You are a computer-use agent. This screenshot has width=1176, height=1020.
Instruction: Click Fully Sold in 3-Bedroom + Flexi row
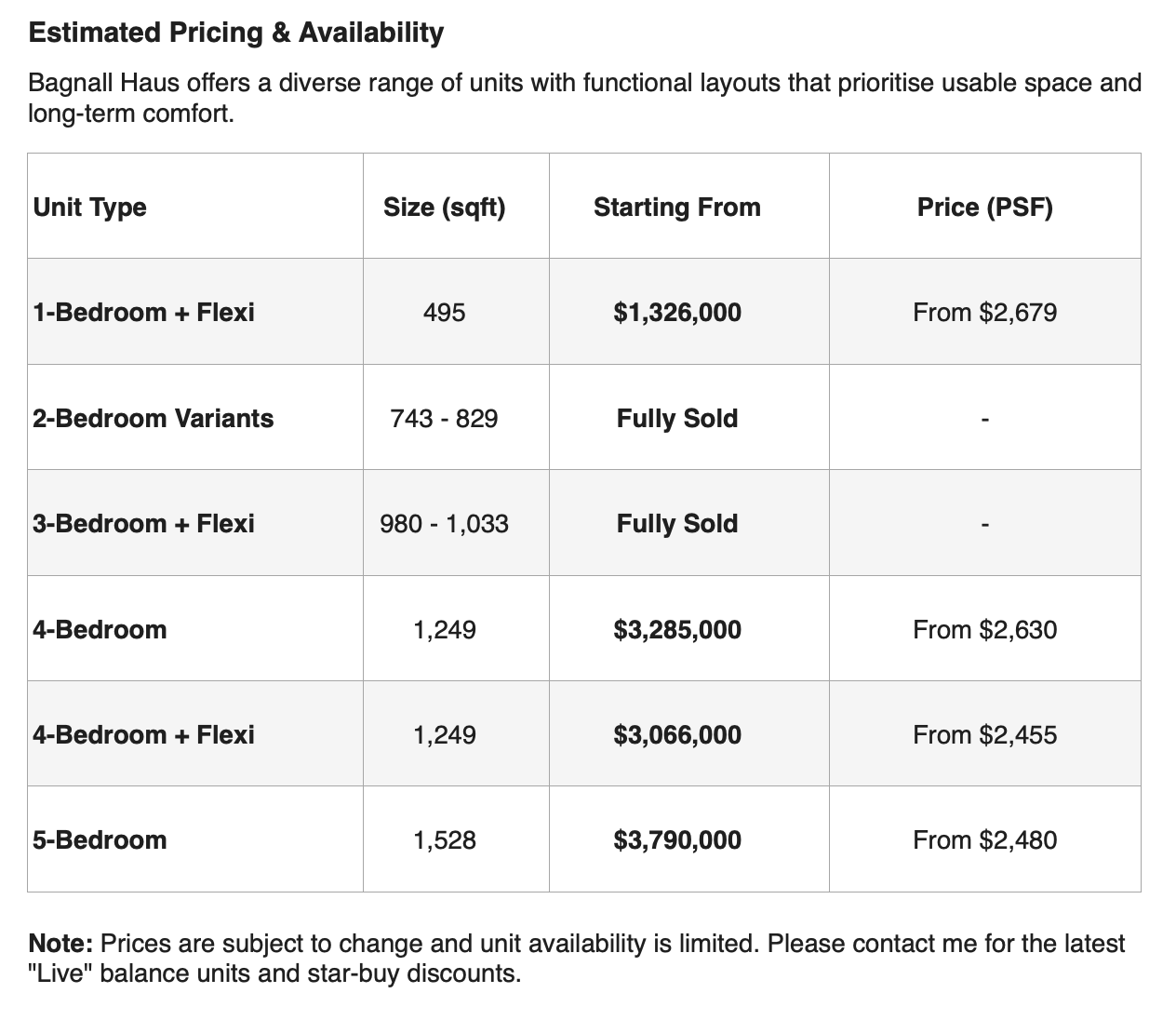[x=677, y=523]
